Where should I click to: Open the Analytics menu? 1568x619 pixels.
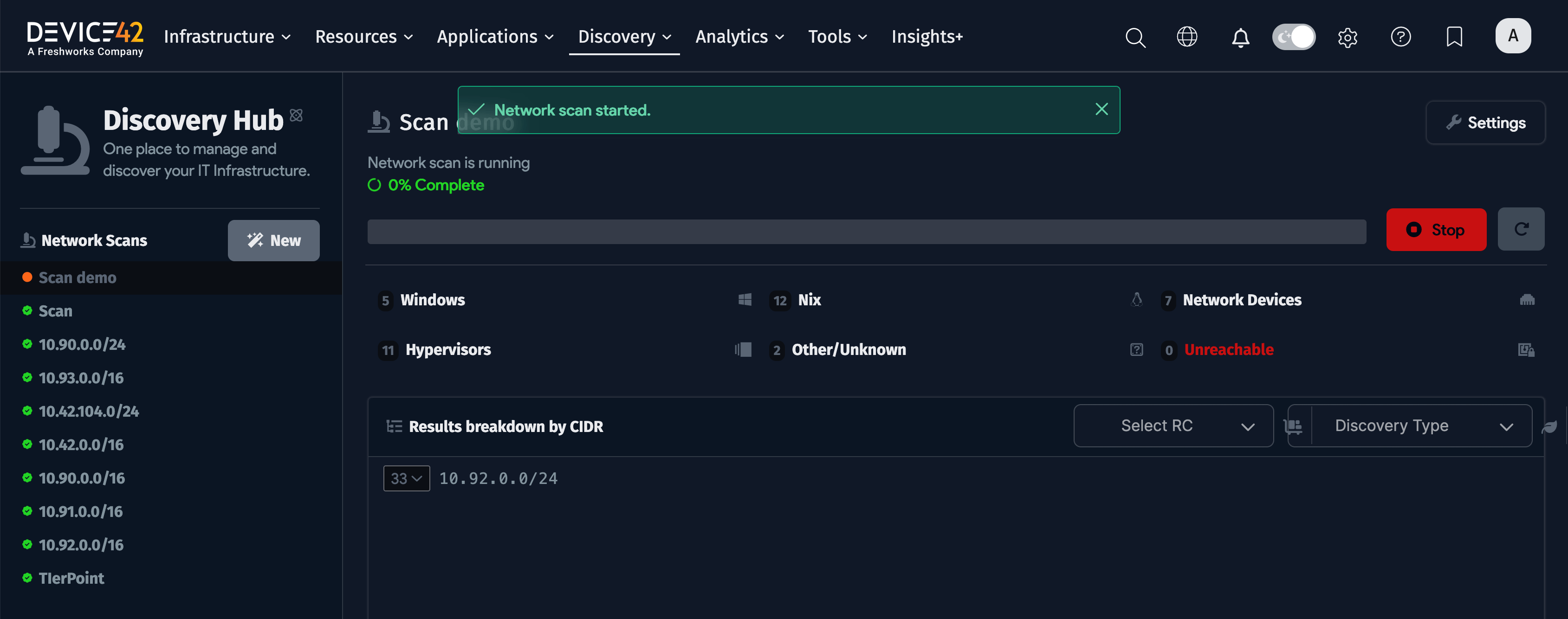(x=739, y=37)
